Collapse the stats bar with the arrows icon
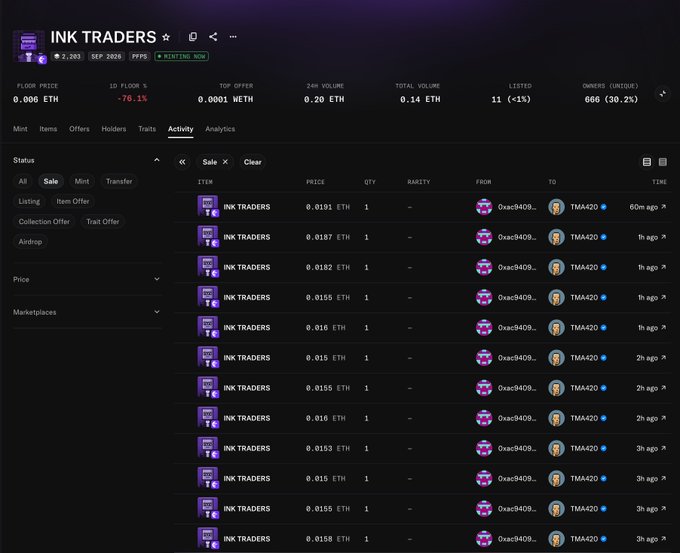Image resolution: width=680 pixels, height=553 pixels. pos(663,94)
